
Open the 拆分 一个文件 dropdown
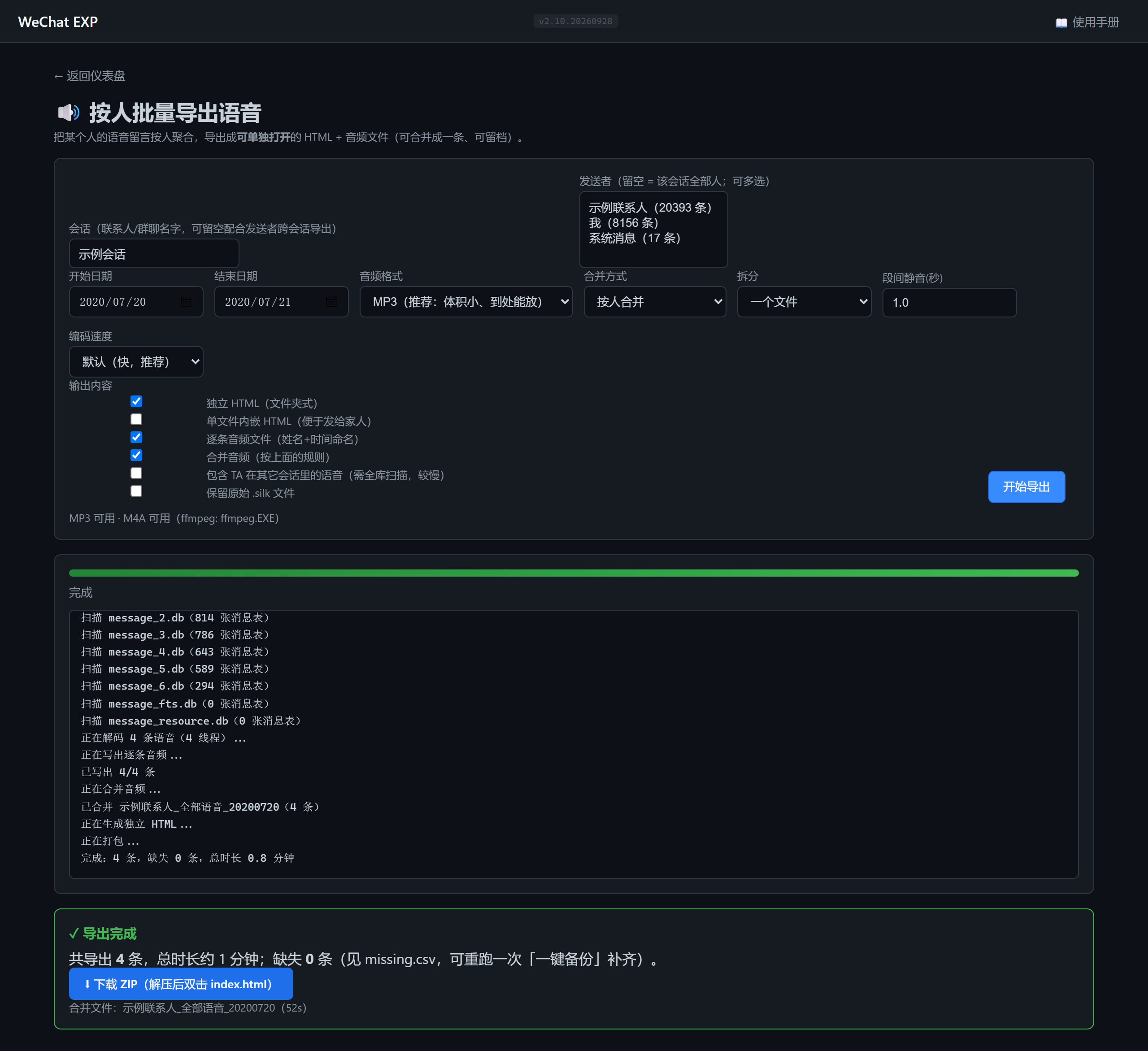pos(804,302)
